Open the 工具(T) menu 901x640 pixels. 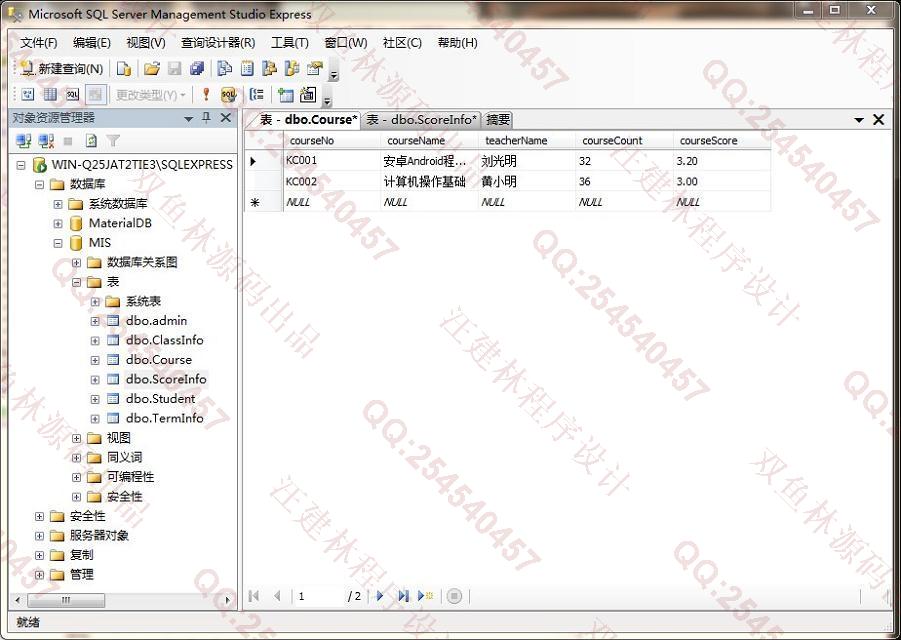(x=290, y=43)
